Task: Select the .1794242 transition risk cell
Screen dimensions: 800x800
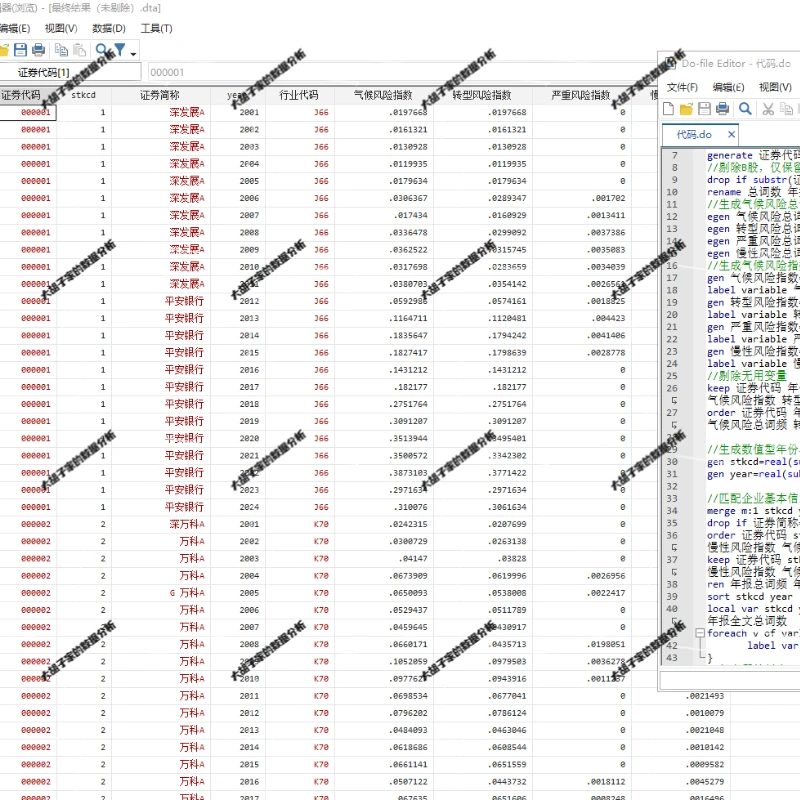Action: (483, 335)
